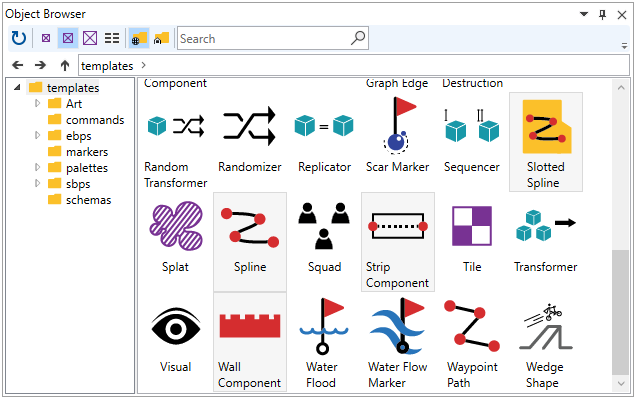Select the palettes folder in tree
Viewport: 635px width, 398px height.
[x=78, y=168]
